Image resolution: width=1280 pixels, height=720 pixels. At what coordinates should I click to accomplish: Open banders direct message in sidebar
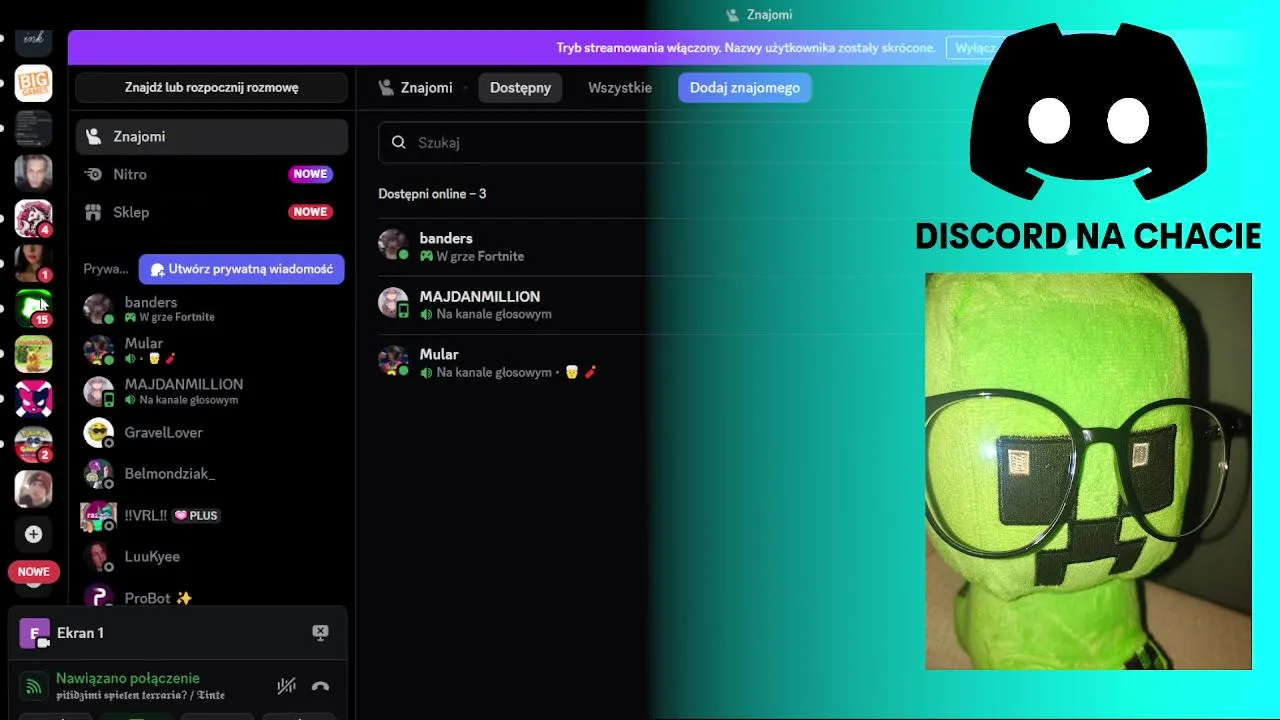[212, 309]
